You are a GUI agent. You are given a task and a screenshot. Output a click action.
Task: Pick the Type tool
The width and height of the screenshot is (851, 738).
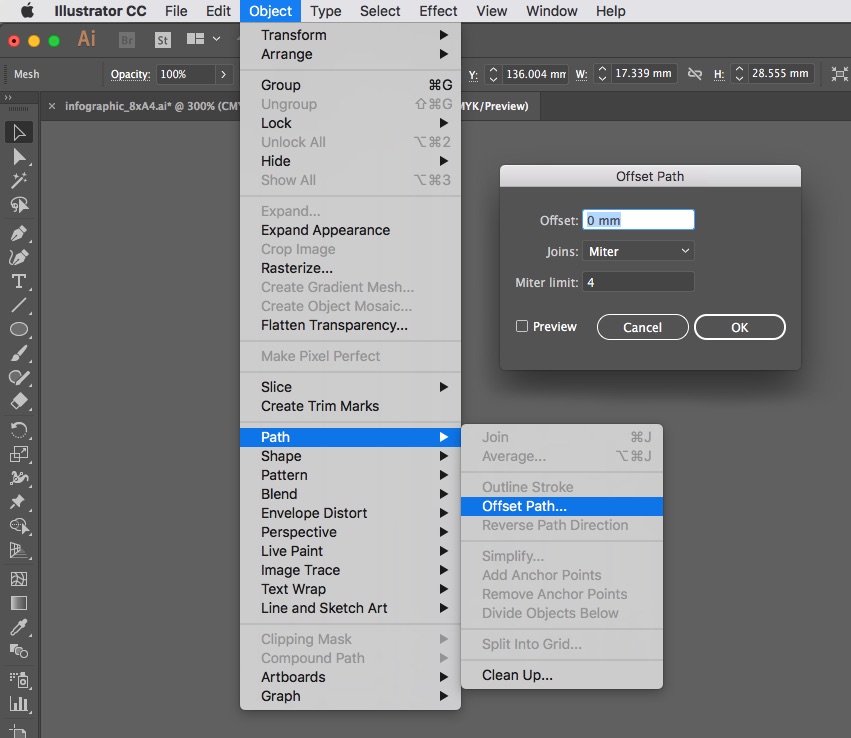click(18, 281)
